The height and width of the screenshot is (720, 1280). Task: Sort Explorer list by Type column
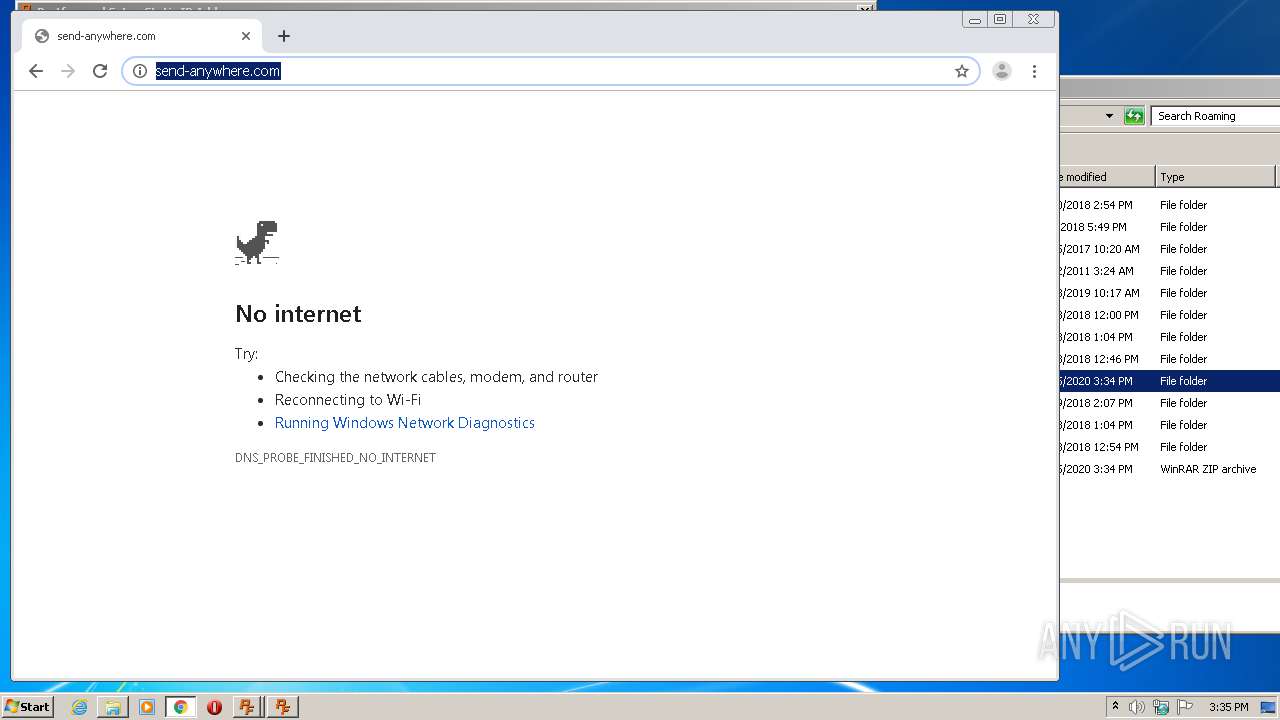point(1215,177)
